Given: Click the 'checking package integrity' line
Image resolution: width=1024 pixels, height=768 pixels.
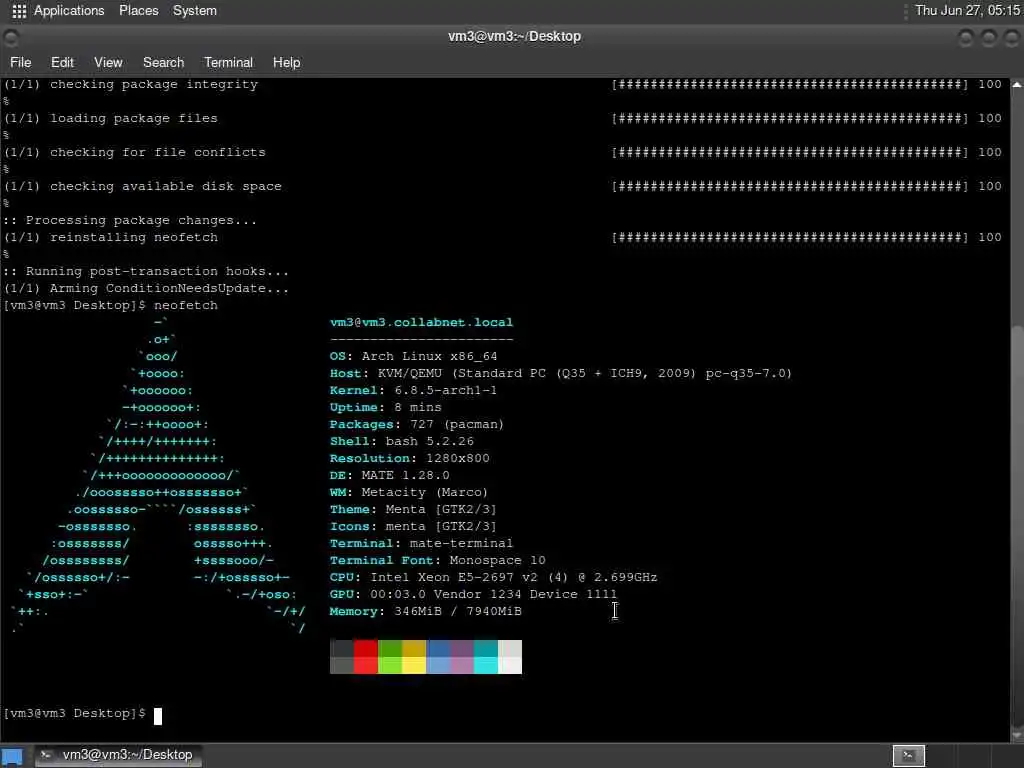Looking at the screenshot, I should pyautogui.click(x=131, y=85).
